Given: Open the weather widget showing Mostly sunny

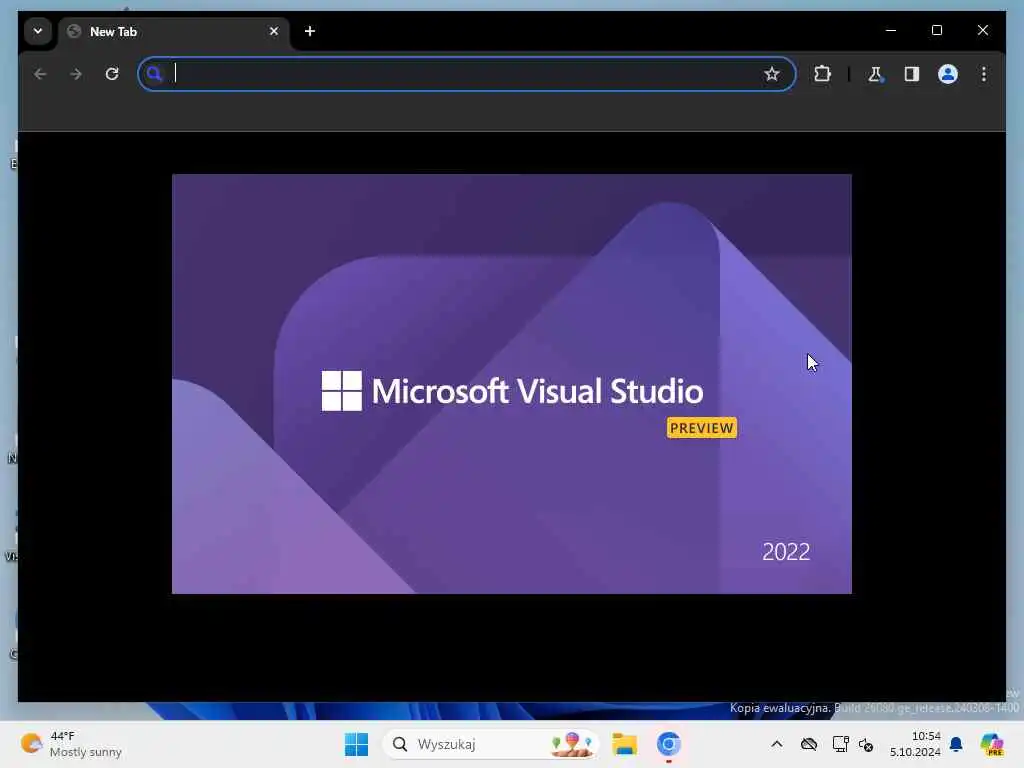Looking at the screenshot, I should (71, 744).
